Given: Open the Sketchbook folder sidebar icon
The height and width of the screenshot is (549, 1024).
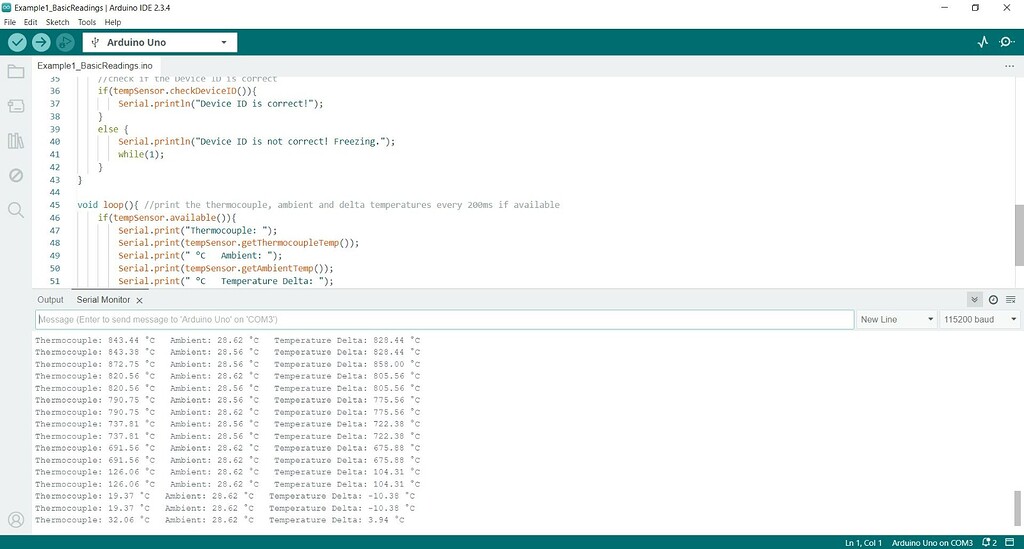Looking at the screenshot, I should [16, 71].
